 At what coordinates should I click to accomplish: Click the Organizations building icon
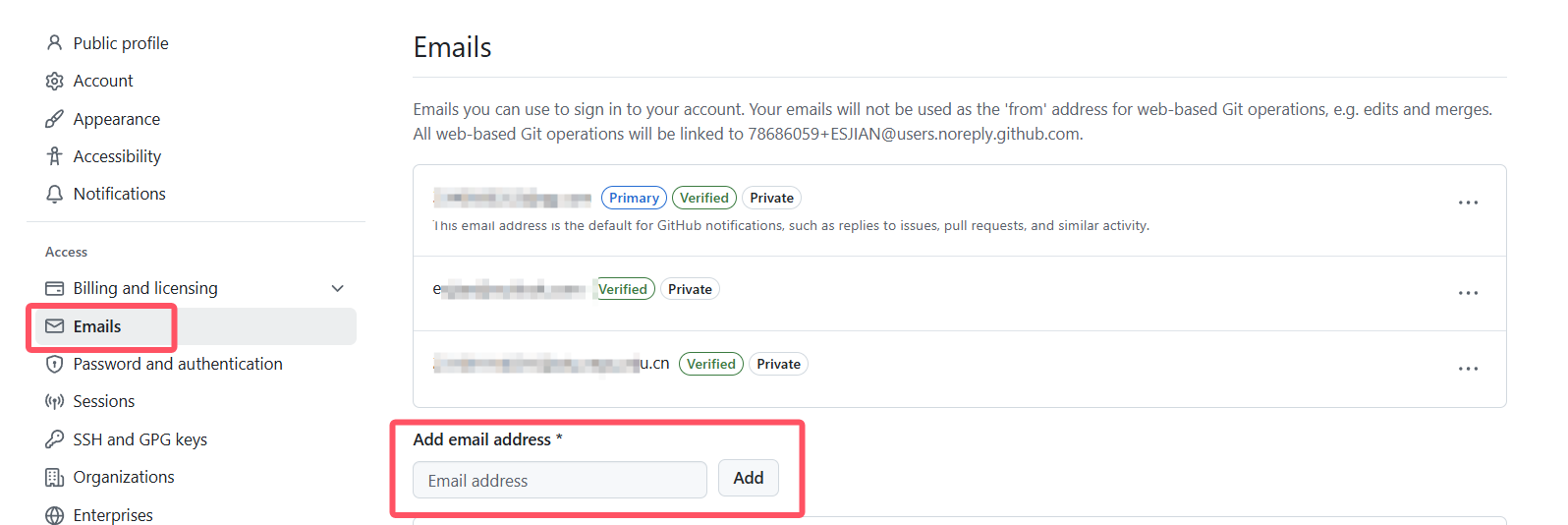(55, 477)
